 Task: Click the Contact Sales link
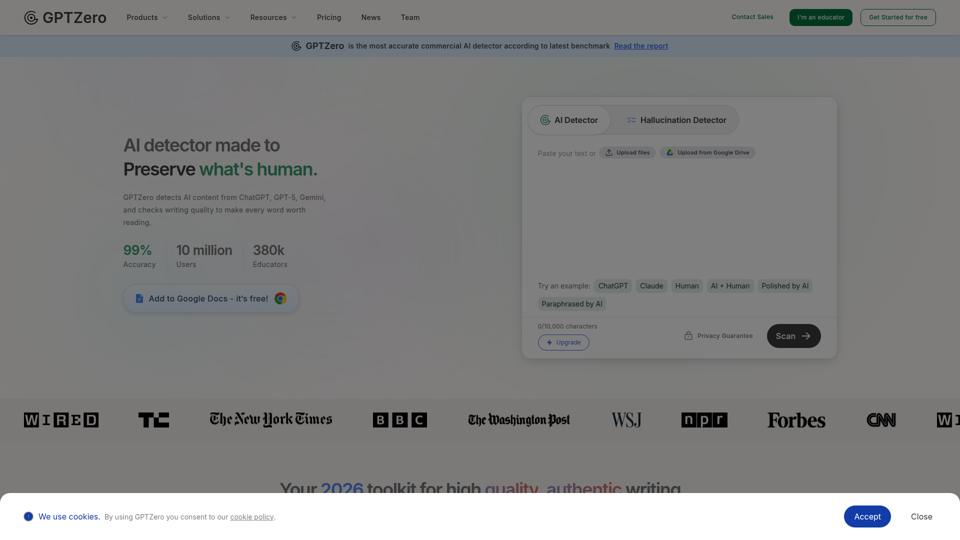tap(752, 17)
